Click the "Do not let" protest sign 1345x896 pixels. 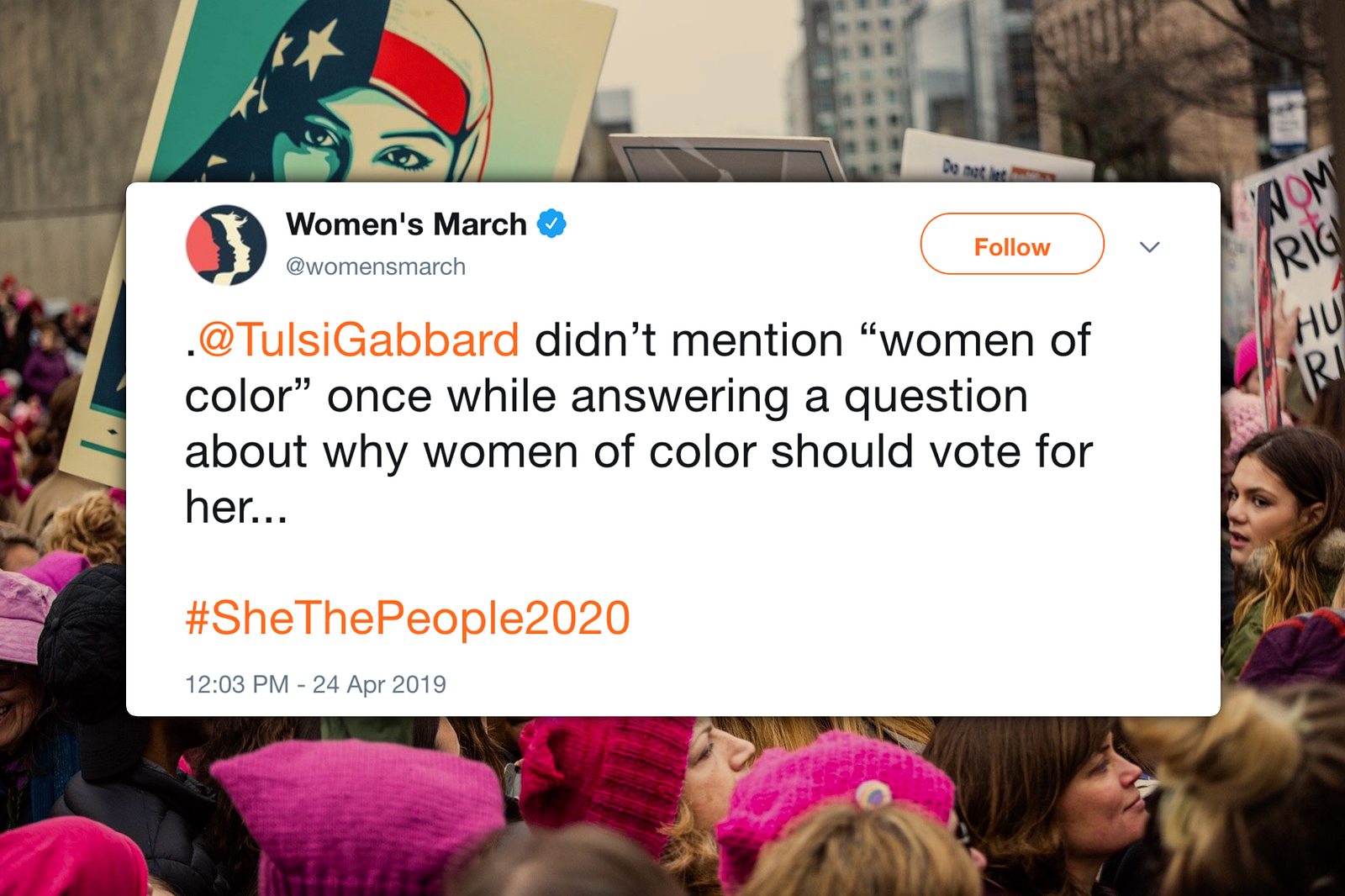point(992,160)
